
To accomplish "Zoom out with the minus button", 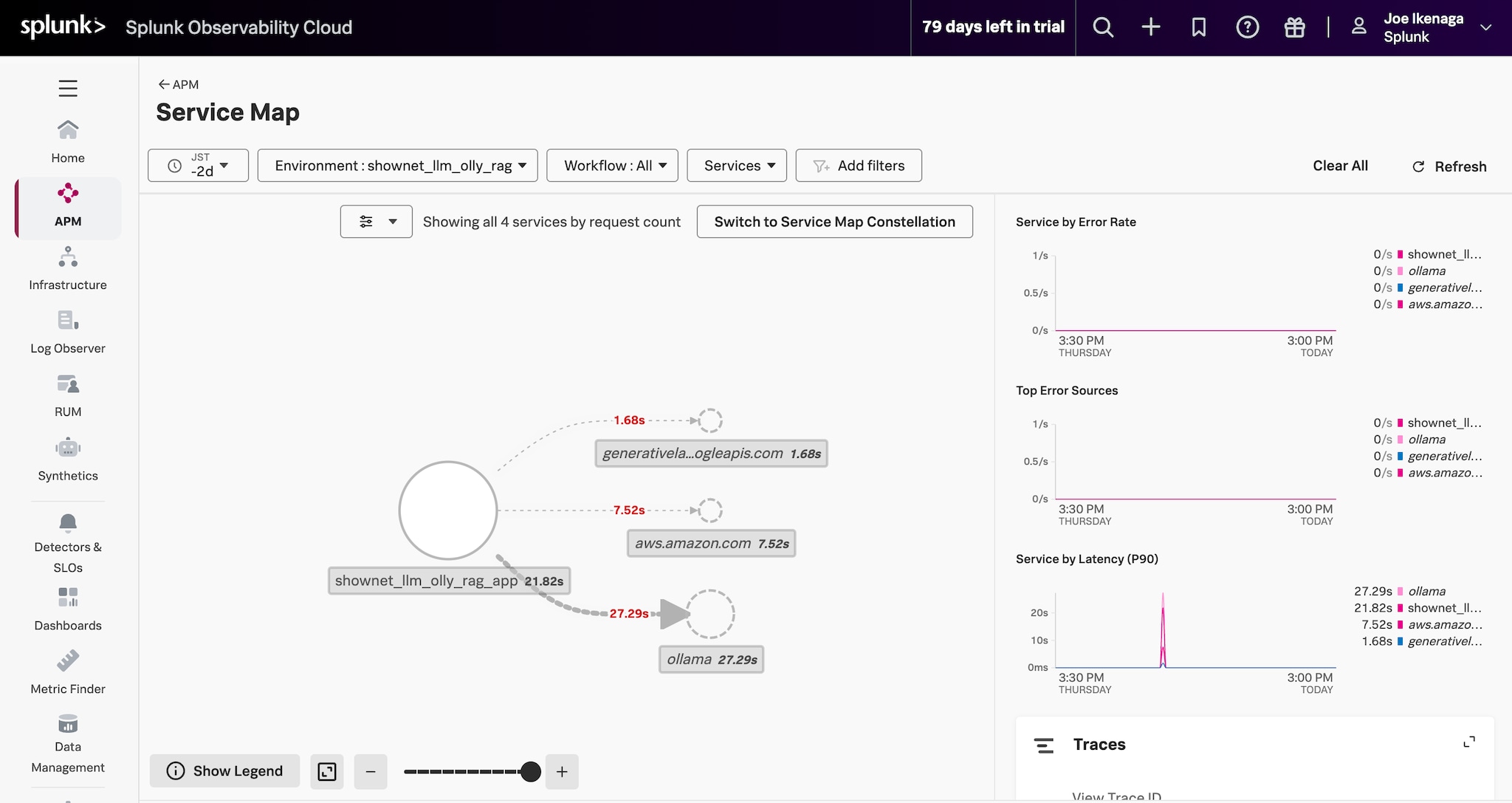I will (x=371, y=772).
